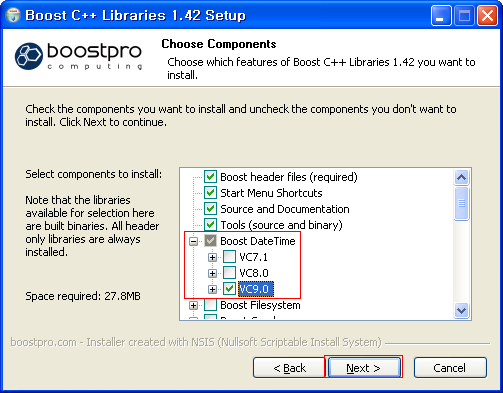Select the 'VC8.0' row text
503x393 pixels.
pyautogui.click(x=254, y=273)
